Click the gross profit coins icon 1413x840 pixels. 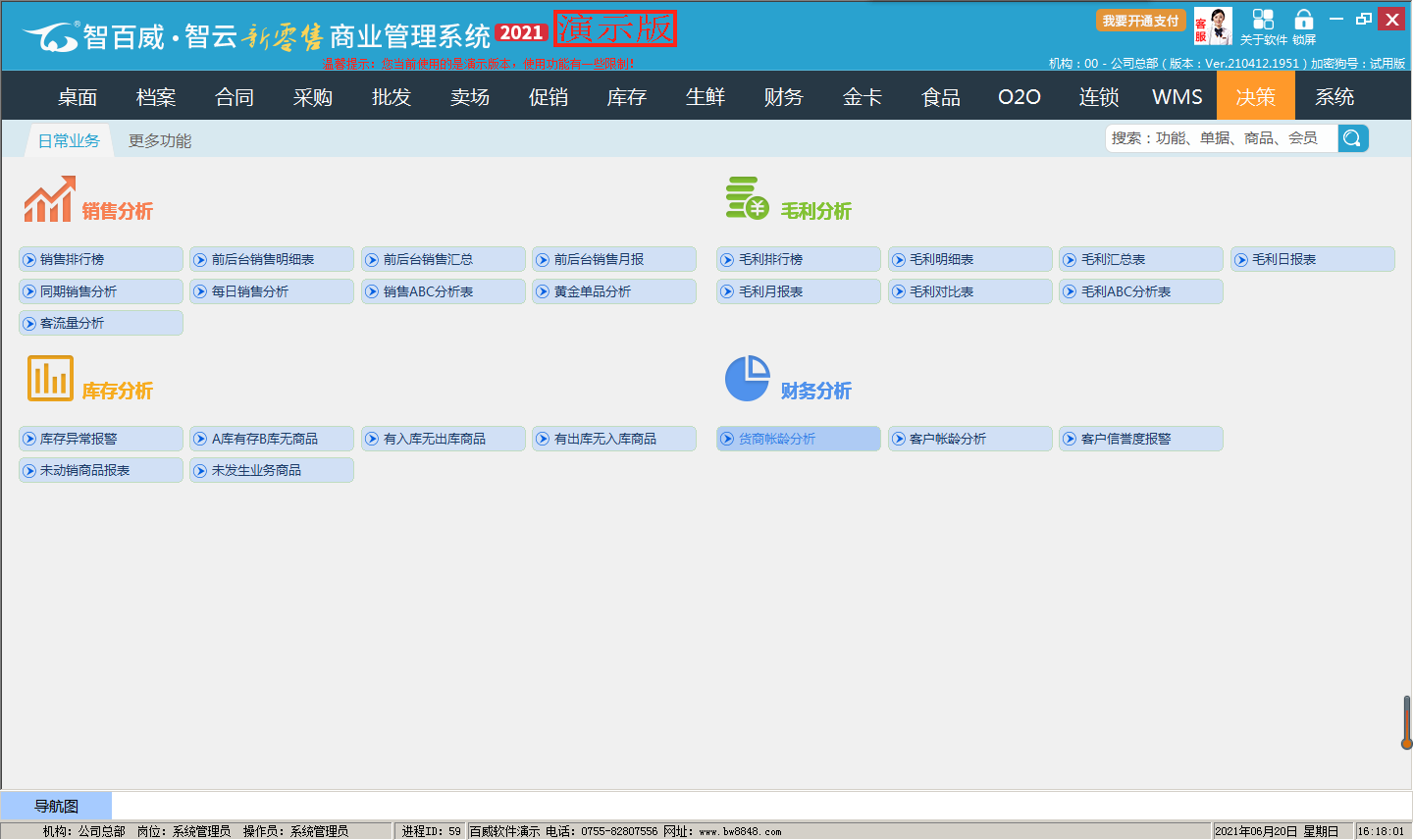(747, 198)
